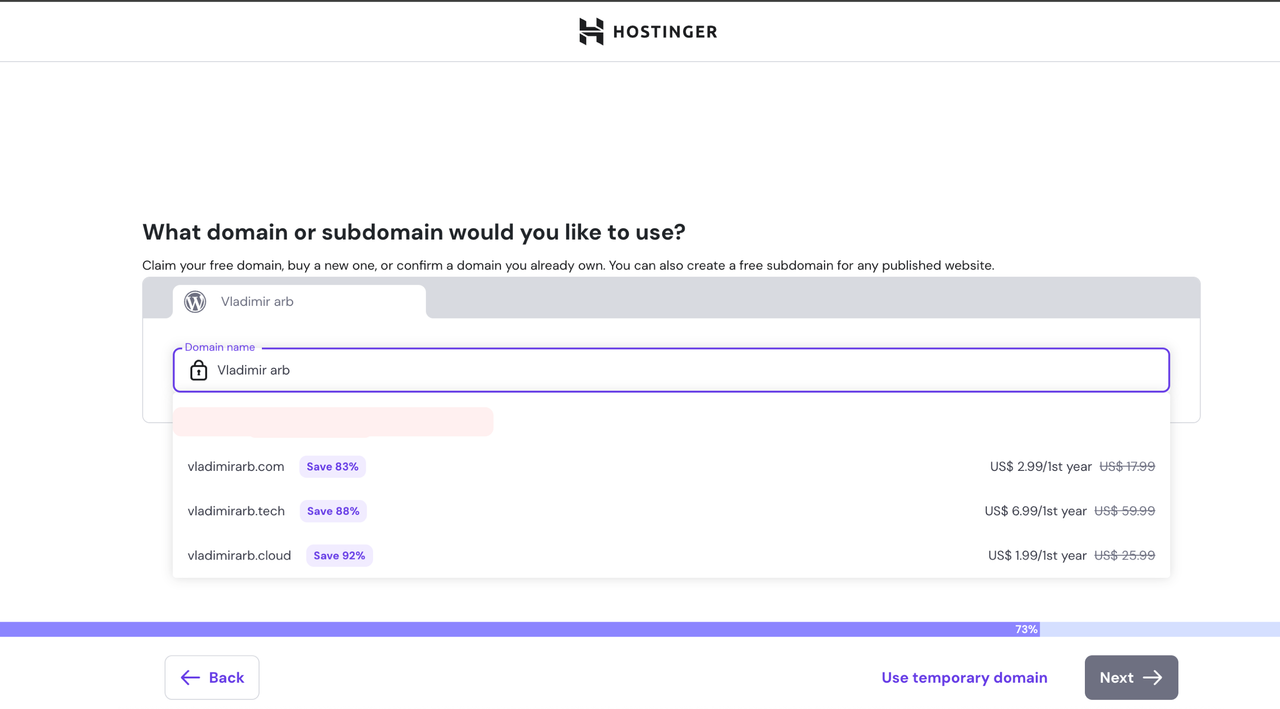
Task: Click the Save 83% badge
Action: point(332,467)
